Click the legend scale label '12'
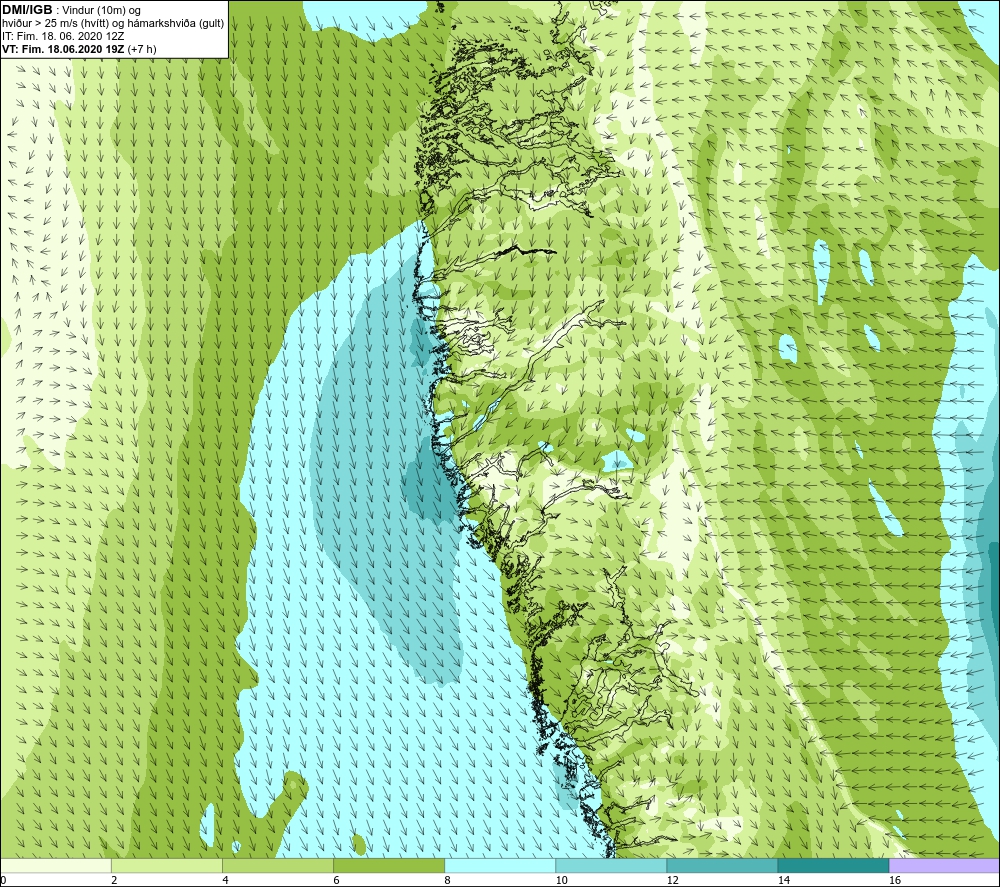The height and width of the screenshot is (887, 1000). (672, 881)
